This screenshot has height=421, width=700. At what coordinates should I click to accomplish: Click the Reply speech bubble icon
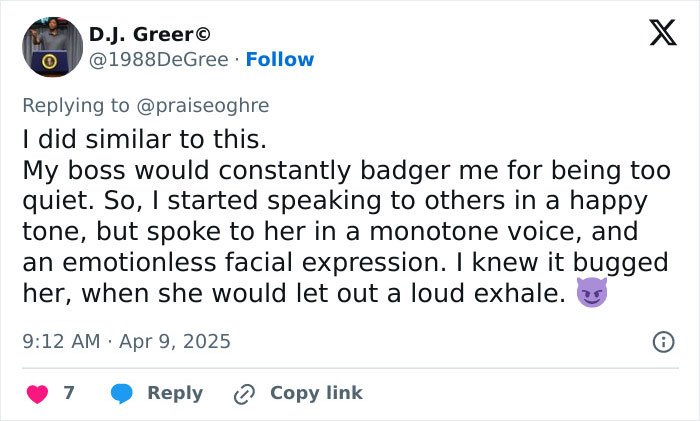point(121,393)
